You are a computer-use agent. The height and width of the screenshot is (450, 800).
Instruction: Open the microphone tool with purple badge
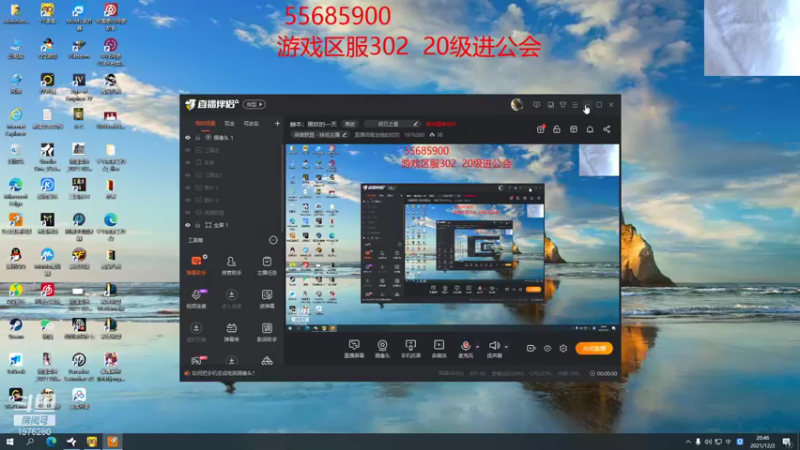[x=196, y=299]
